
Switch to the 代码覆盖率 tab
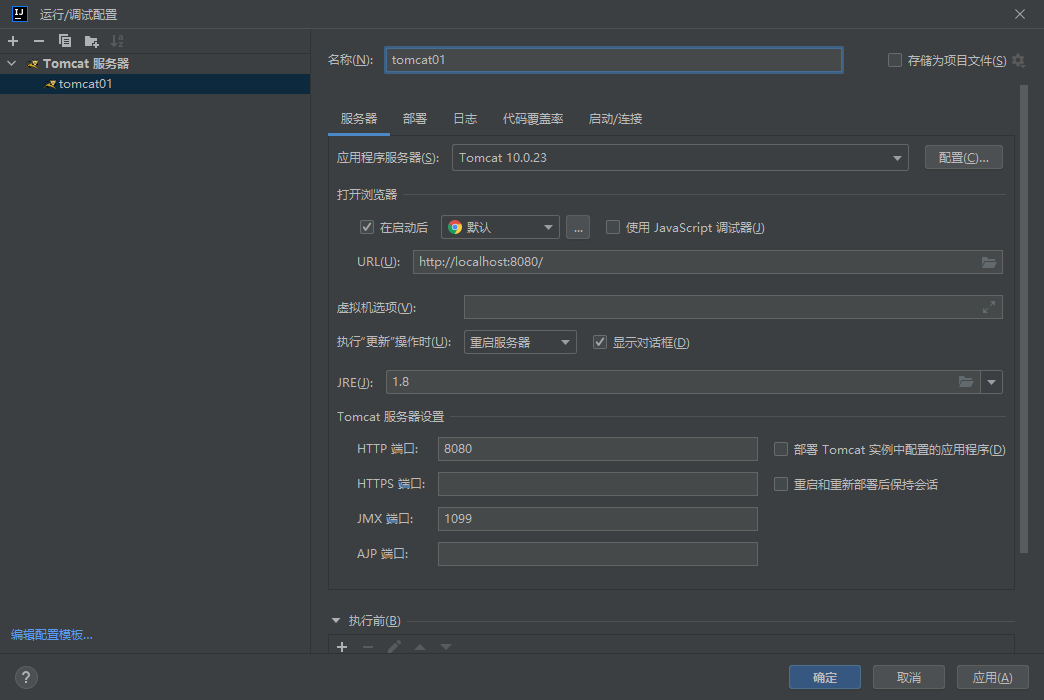pyautogui.click(x=533, y=119)
